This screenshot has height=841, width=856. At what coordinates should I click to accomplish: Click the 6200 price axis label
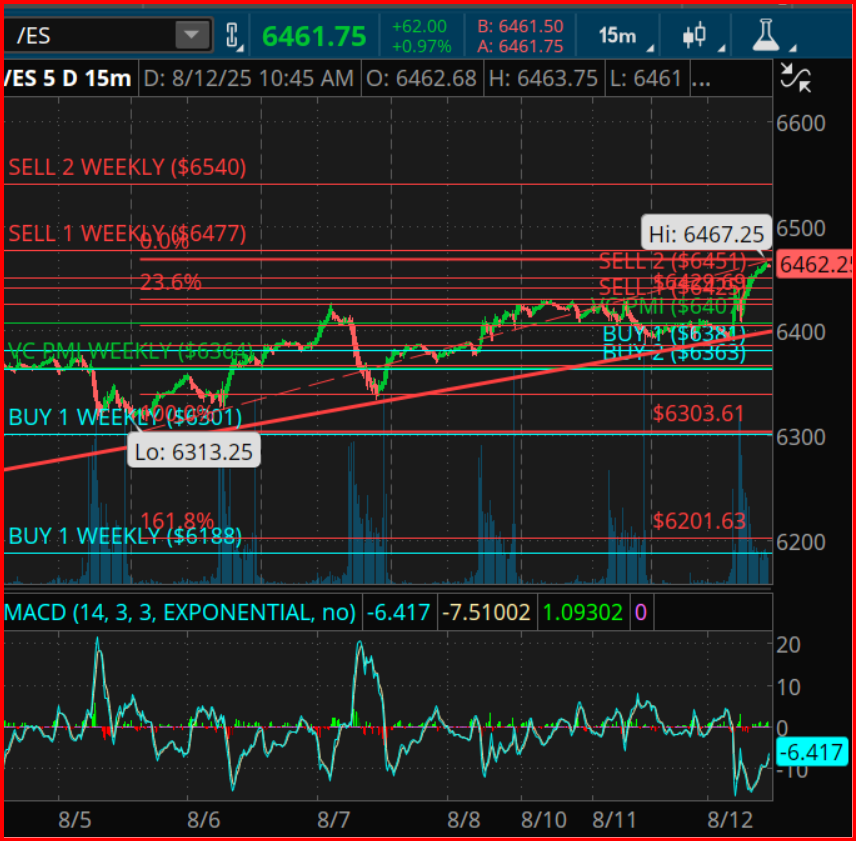click(800, 542)
